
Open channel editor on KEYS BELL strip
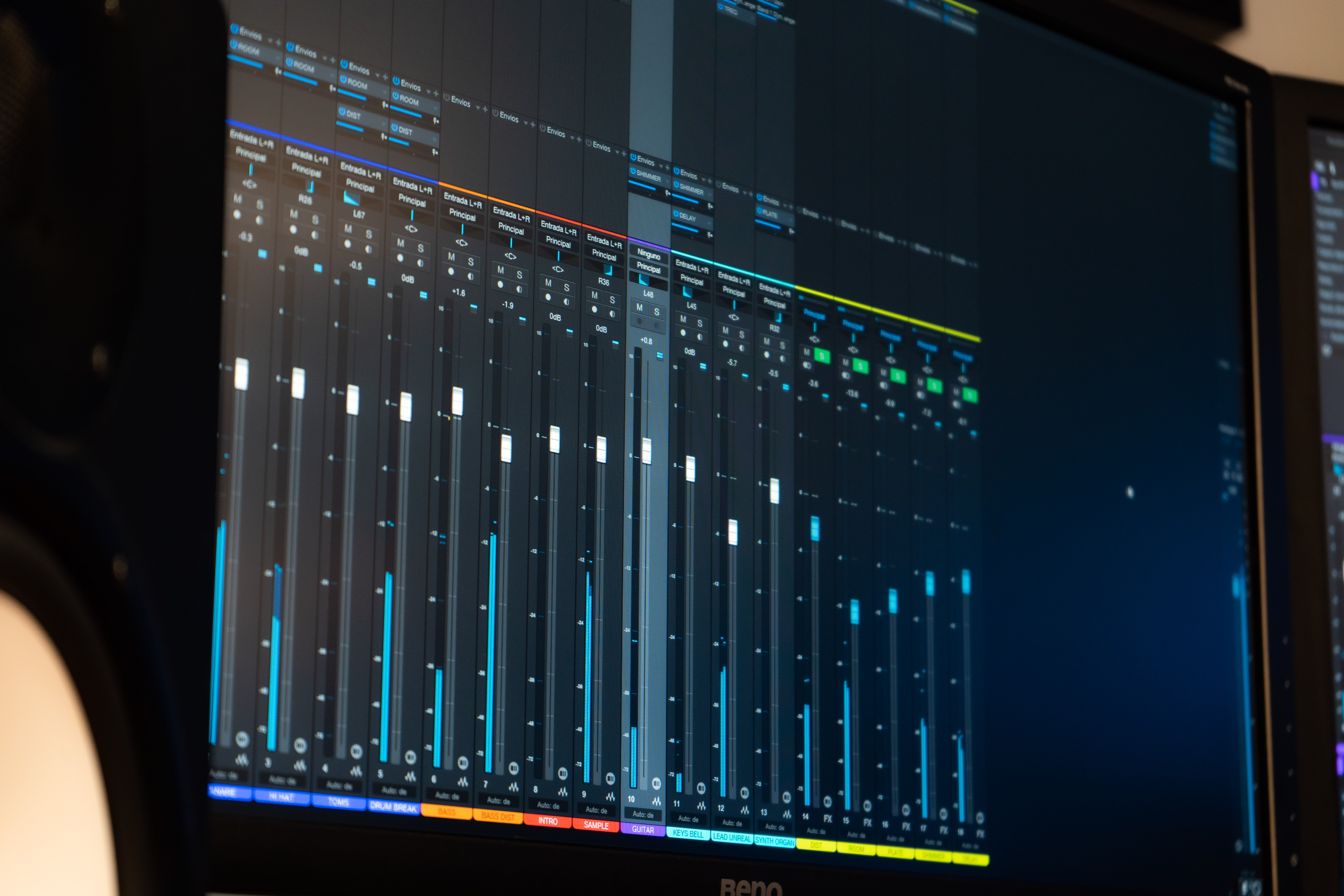[701, 788]
